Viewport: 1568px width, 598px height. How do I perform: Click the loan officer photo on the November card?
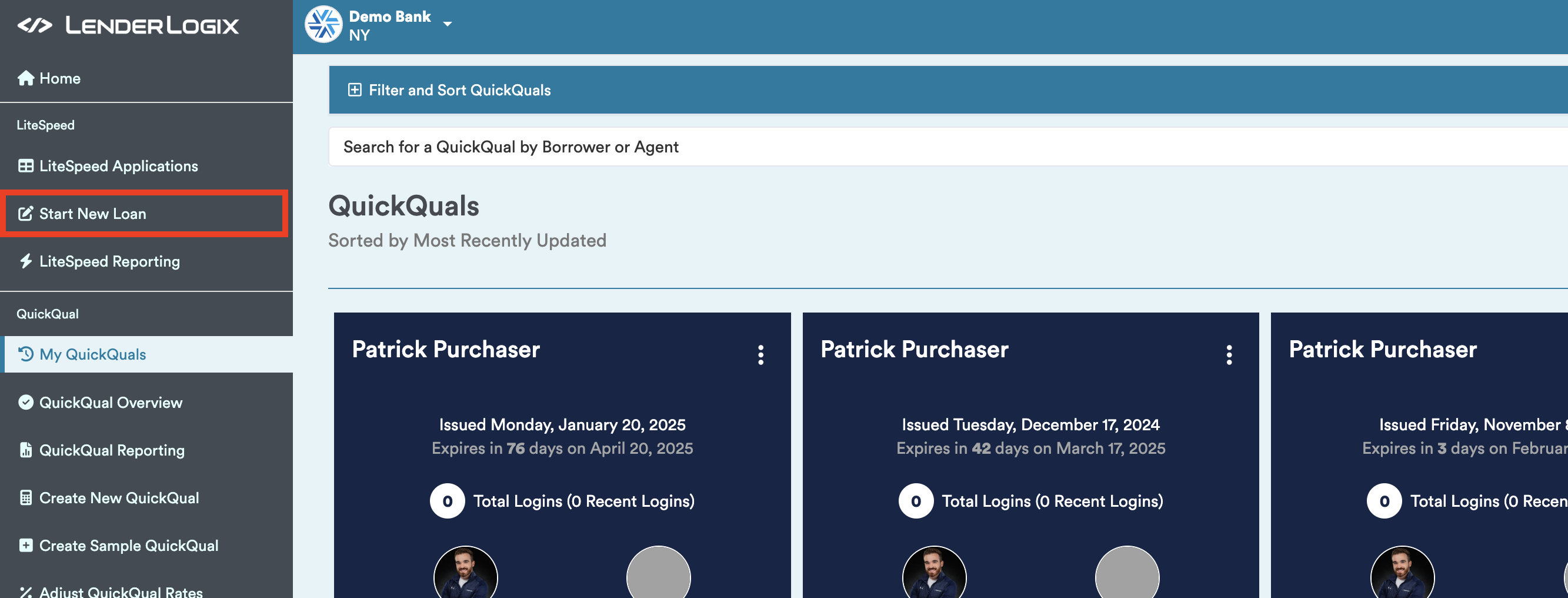[x=1402, y=573]
